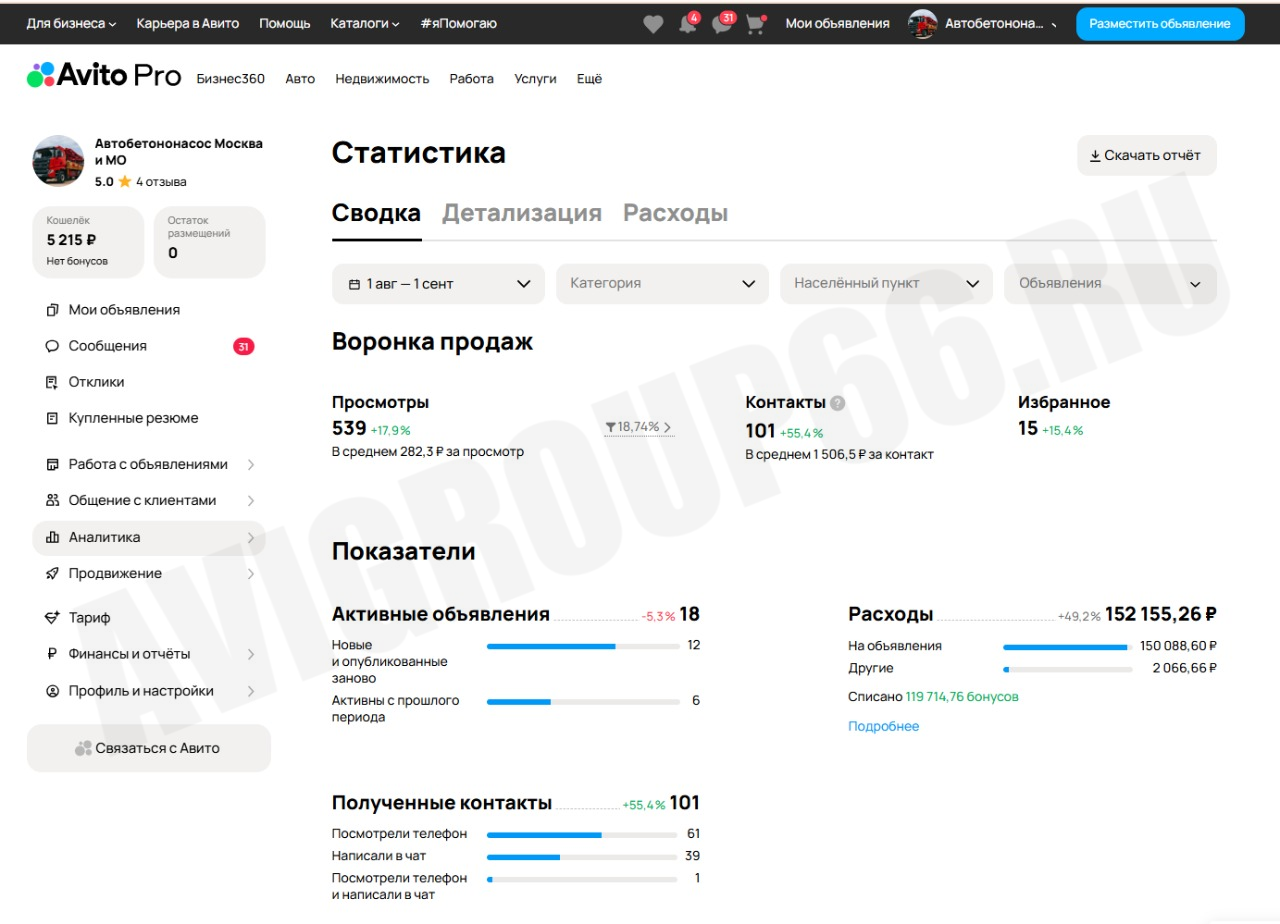The width and height of the screenshot is (1280, 924).
Task: Click the Скачать отчёт button
Action: [x=1147, y=155]
